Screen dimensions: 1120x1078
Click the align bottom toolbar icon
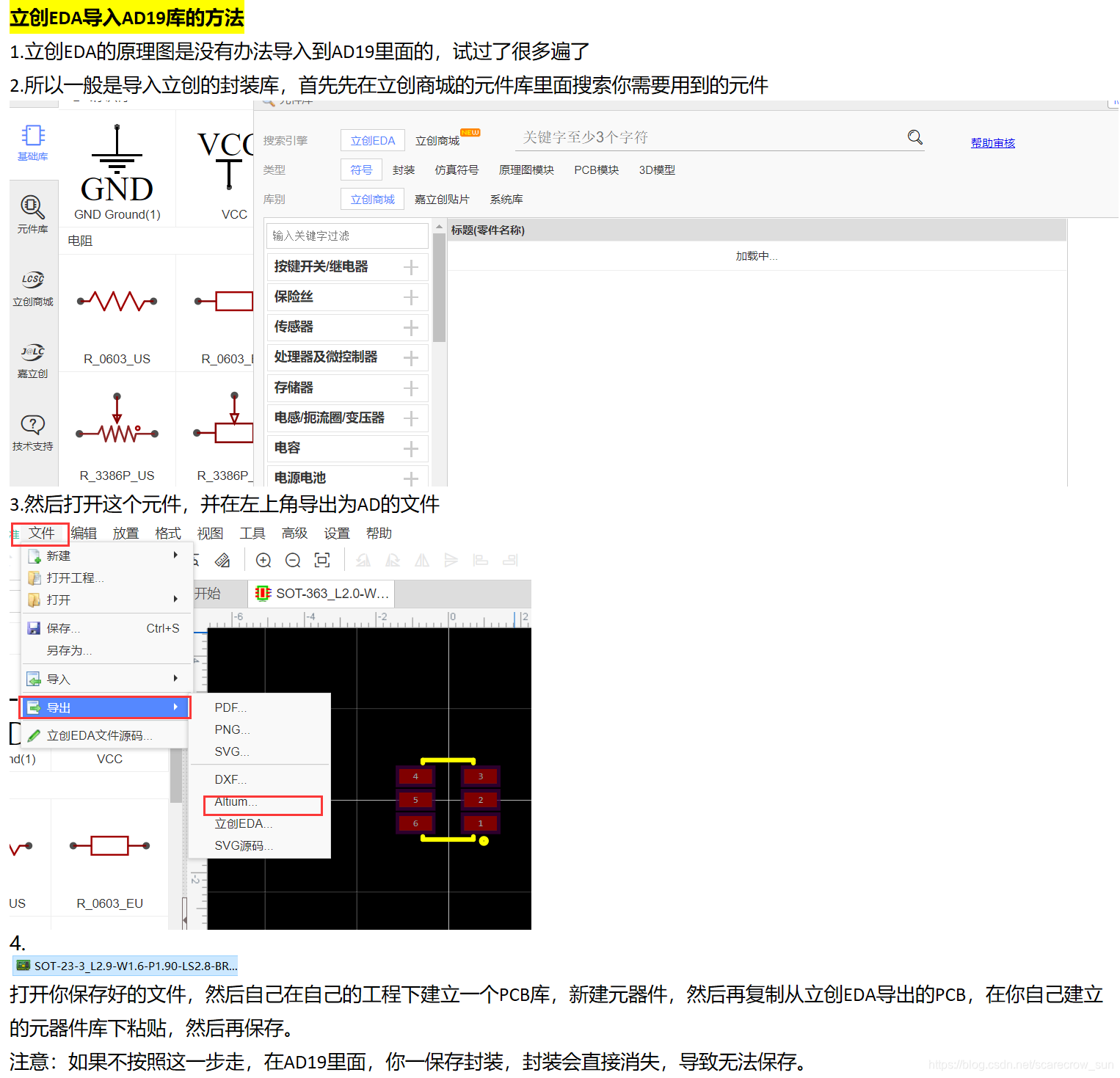pos(510,561)
